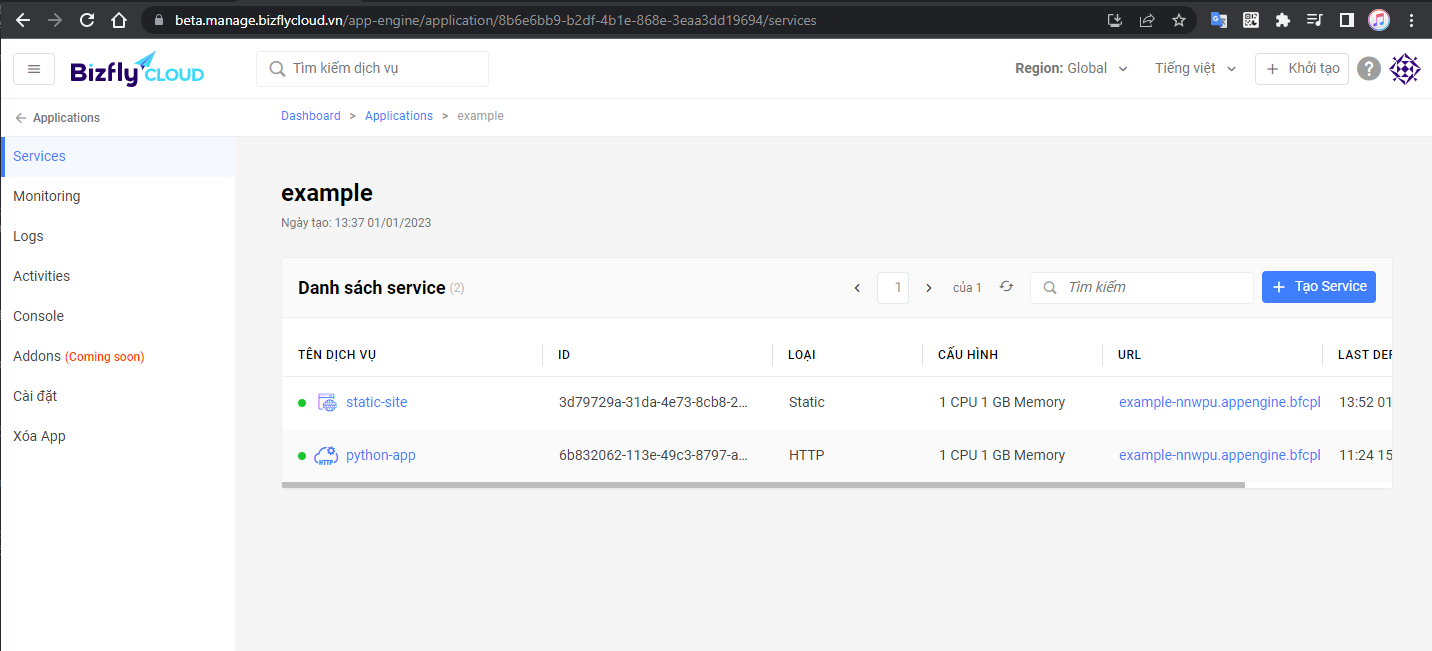Open the python-app service link

click(380, 455)
